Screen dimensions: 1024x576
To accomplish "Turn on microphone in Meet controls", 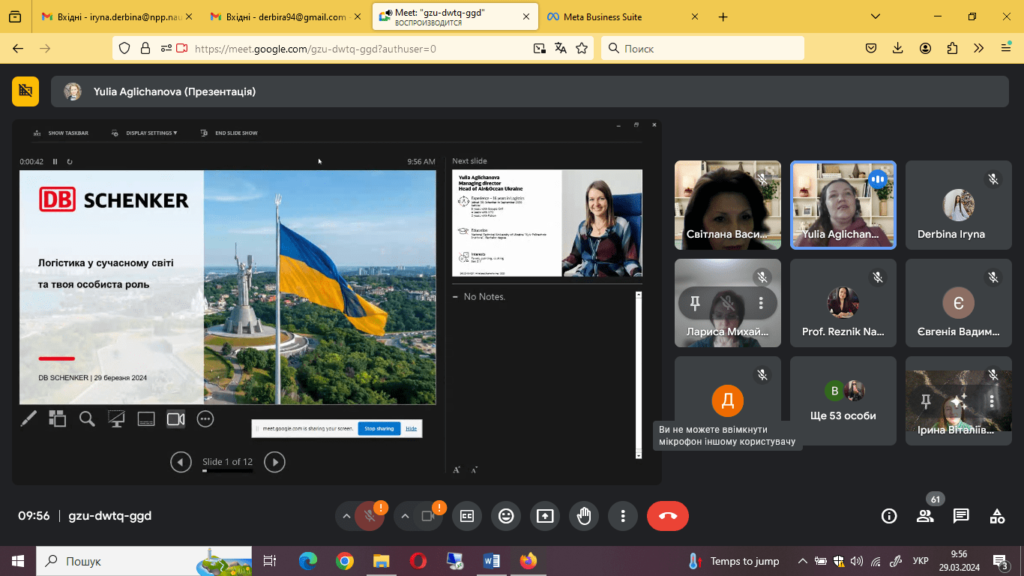I will (370, 516).
